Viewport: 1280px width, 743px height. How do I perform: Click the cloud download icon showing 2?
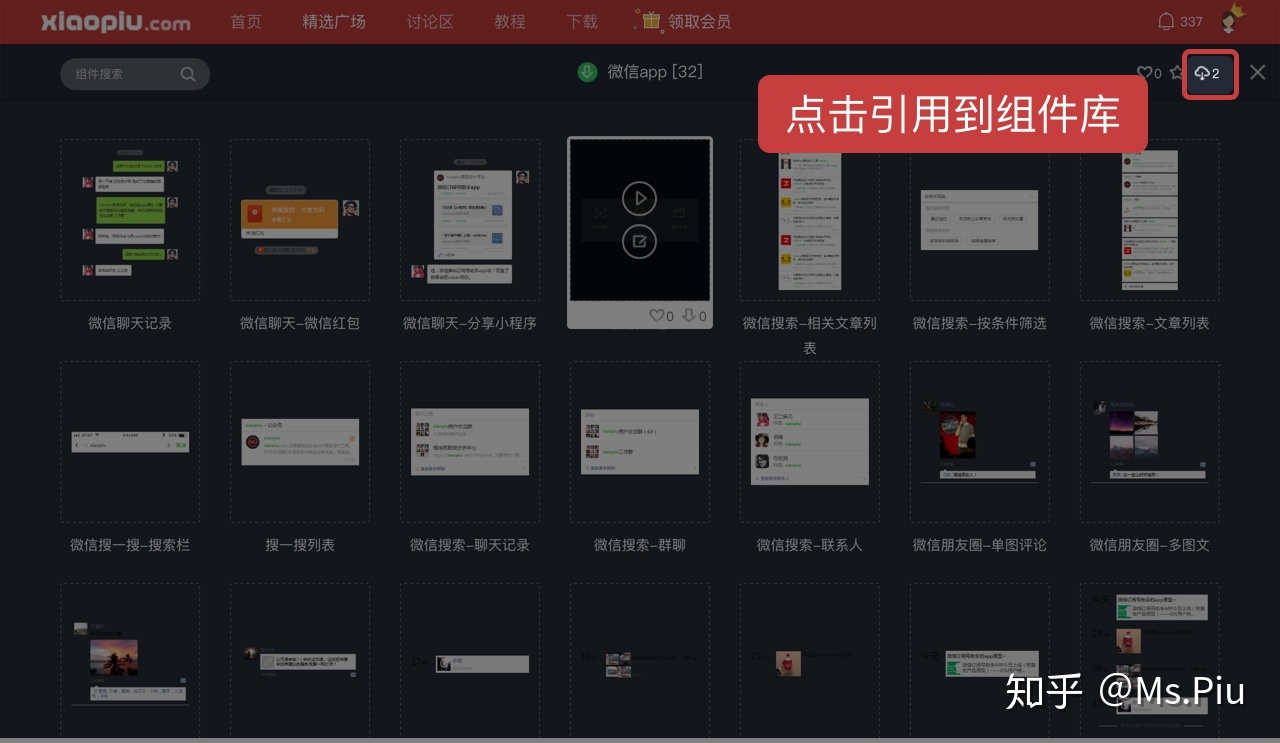click(x=1210, y=74)
